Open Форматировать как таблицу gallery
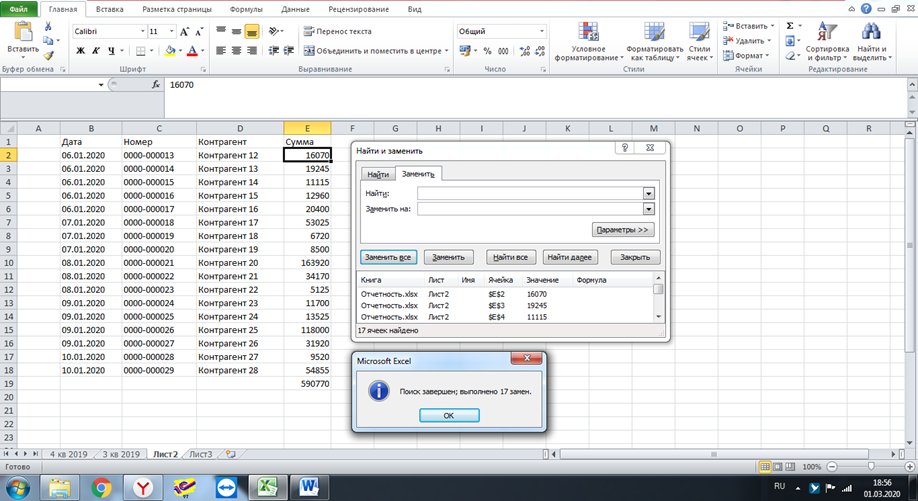 [x=654, y=42]
